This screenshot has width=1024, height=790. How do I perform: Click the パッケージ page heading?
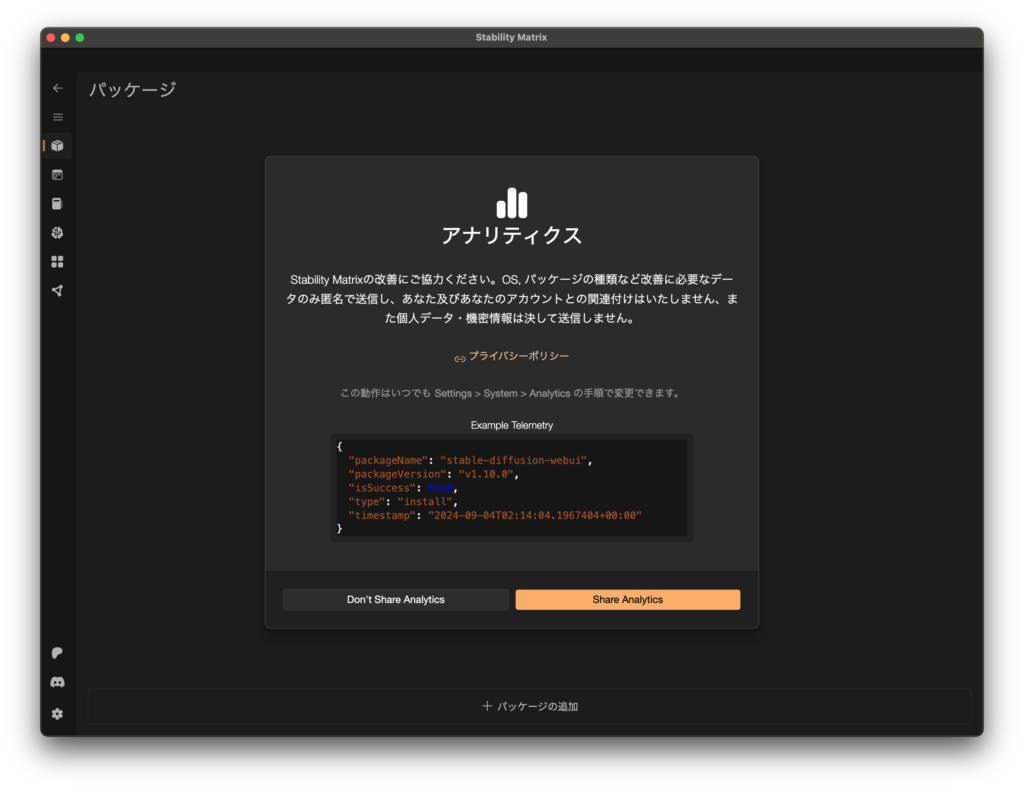[x=132, y=90]
